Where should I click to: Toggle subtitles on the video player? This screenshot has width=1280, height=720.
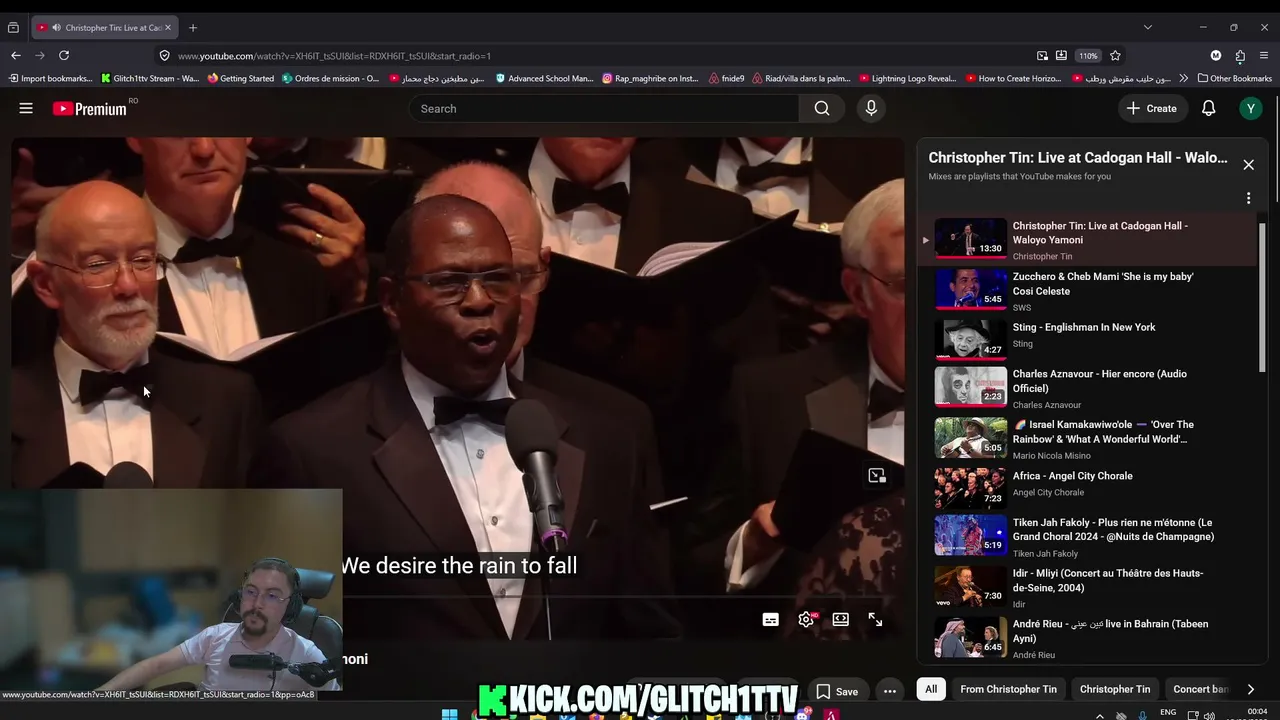point(770,620)
